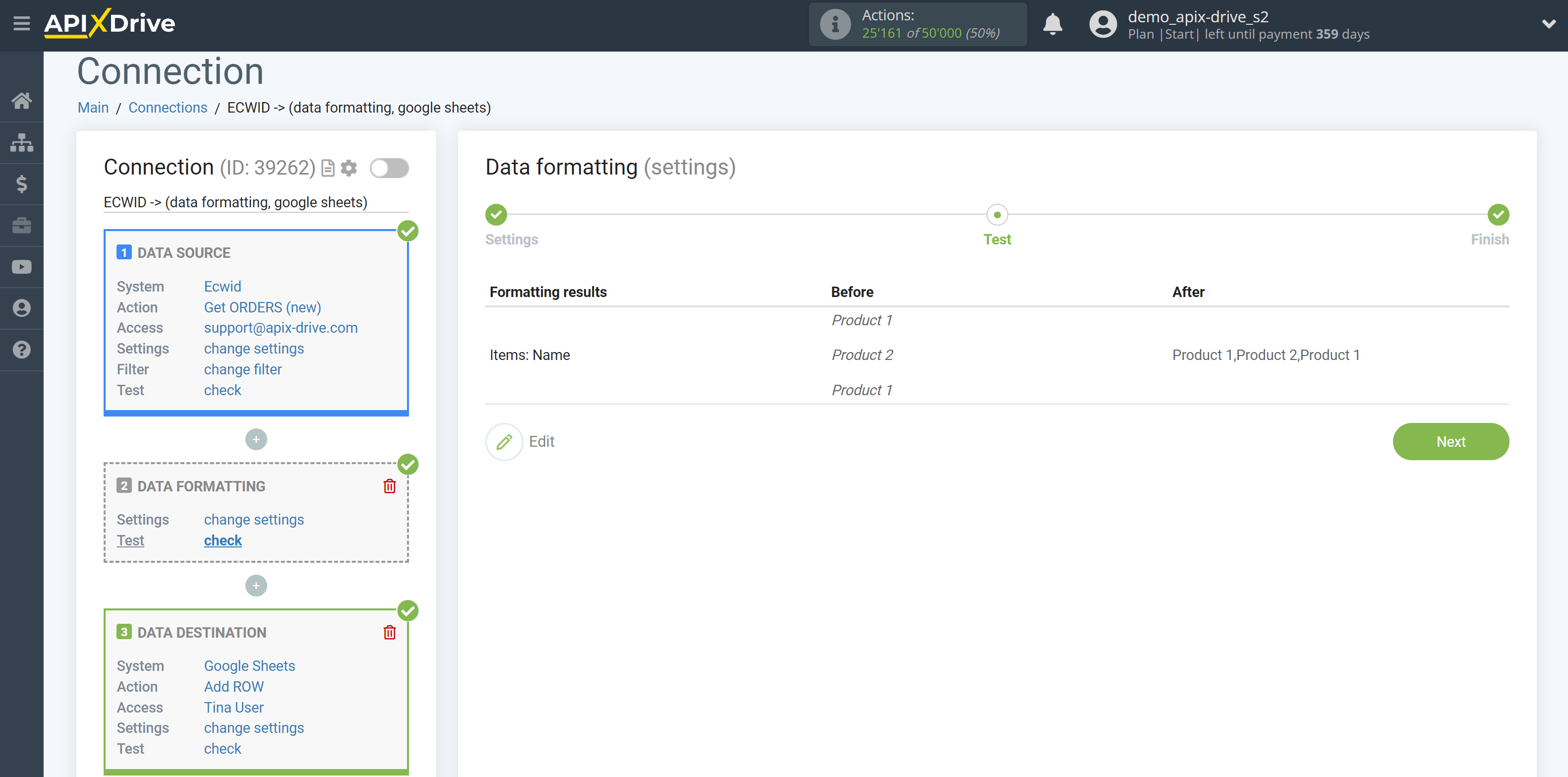This screenshot has height=777, width=1568.
Task: Select 'Product 1,Product 2,Product 1' After value
Action: click(1266, 355)
